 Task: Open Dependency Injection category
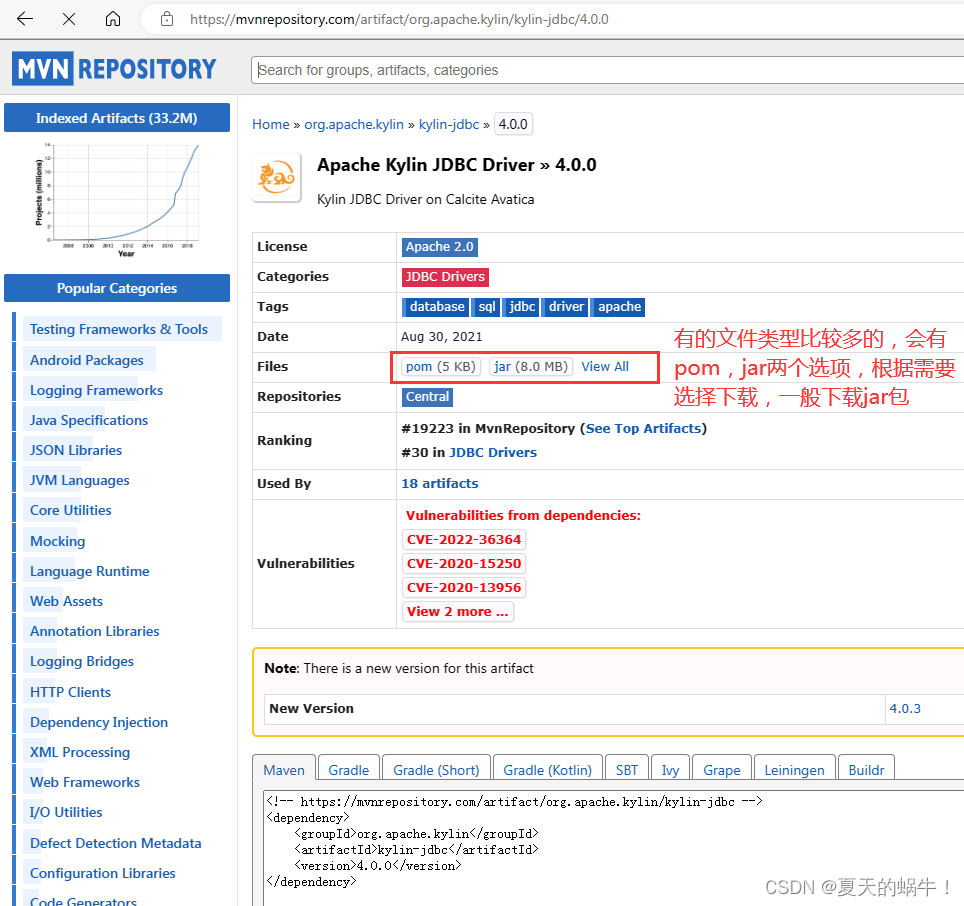(99, 723)
